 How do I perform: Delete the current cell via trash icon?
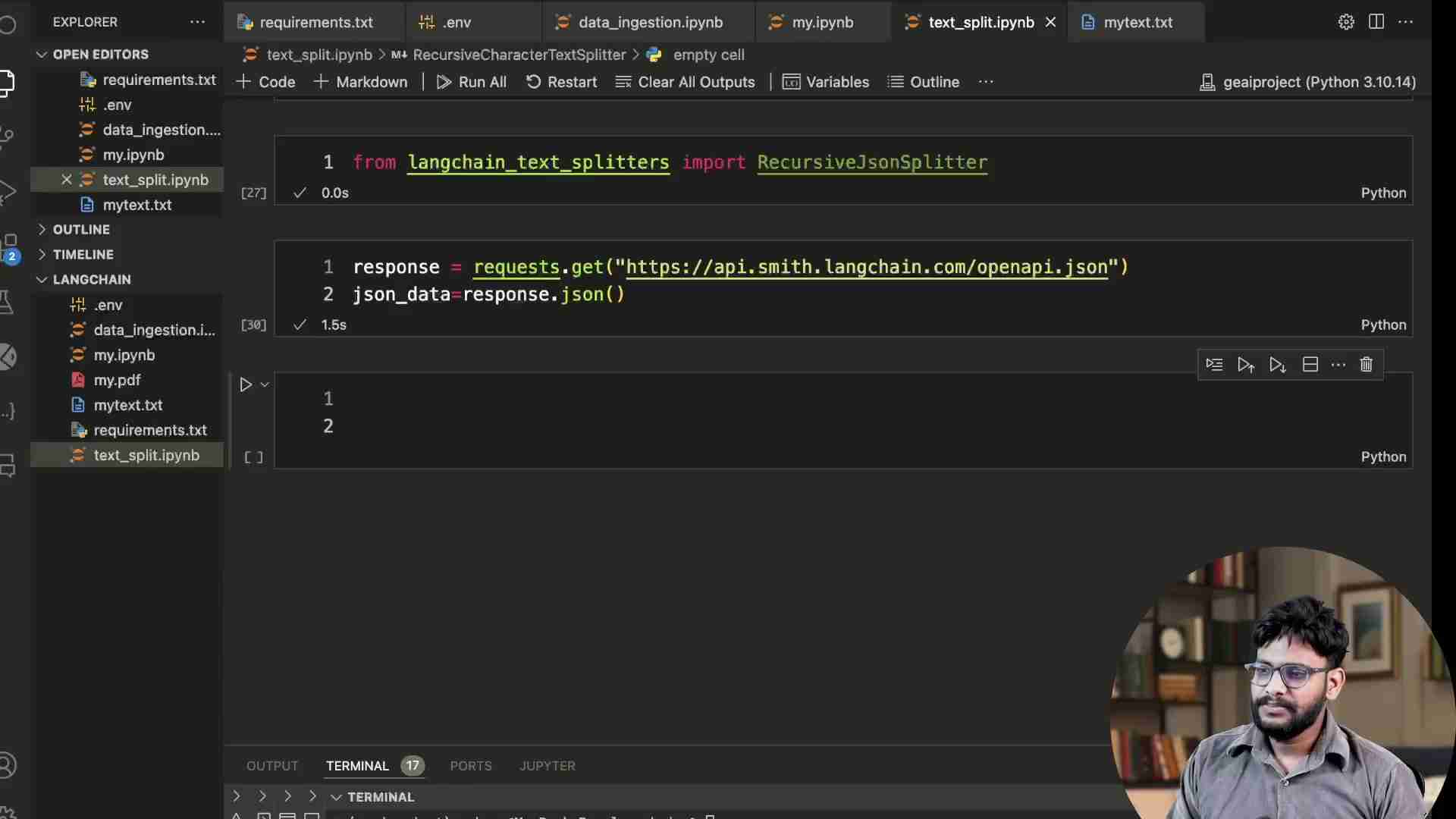point(1366,365)
